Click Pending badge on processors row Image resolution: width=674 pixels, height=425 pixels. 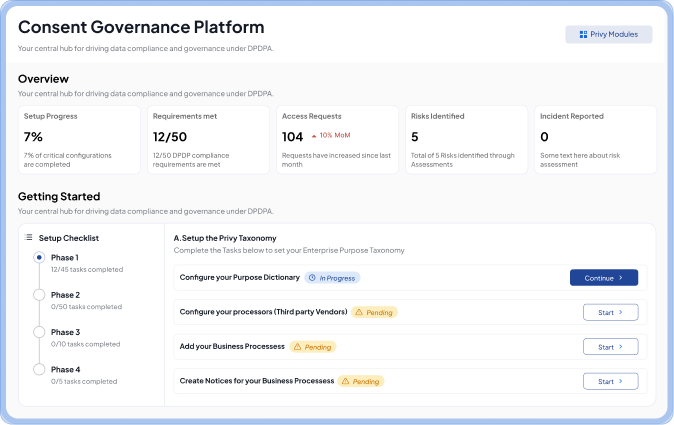374,312
